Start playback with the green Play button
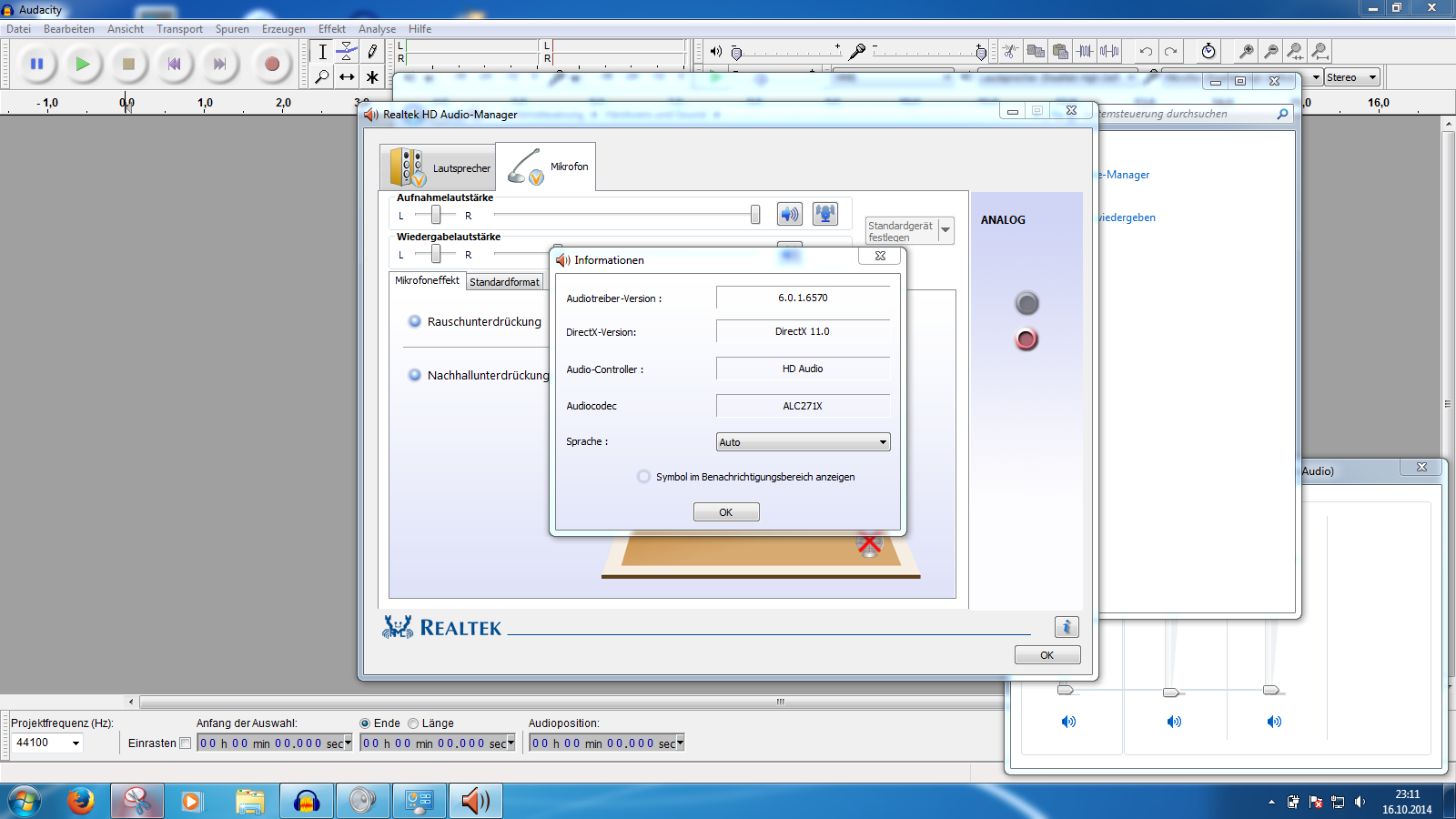This screenshot has height=819, width=1456. tap(83, 64)
